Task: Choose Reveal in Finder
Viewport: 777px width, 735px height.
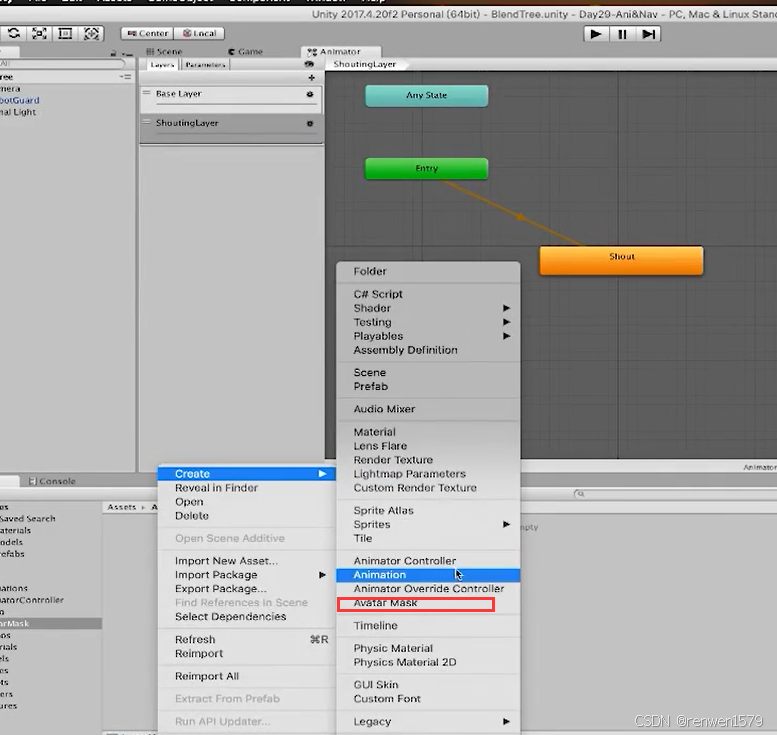Action: click(x=246, y=488)
